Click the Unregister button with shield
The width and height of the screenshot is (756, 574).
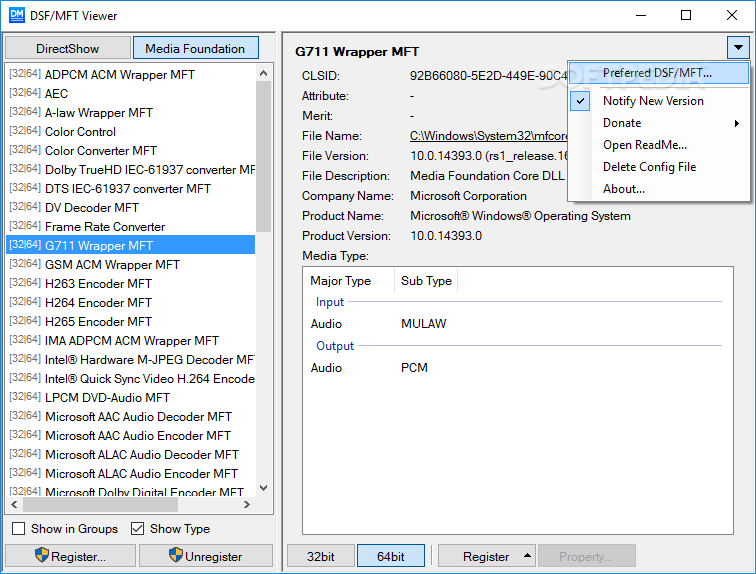coord(206,556)
